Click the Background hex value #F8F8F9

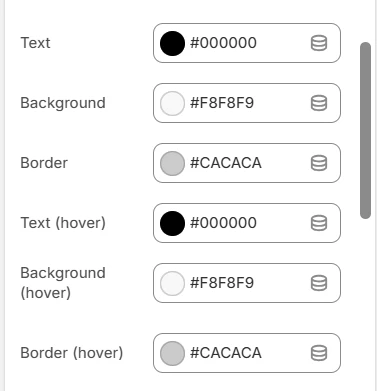222,103
